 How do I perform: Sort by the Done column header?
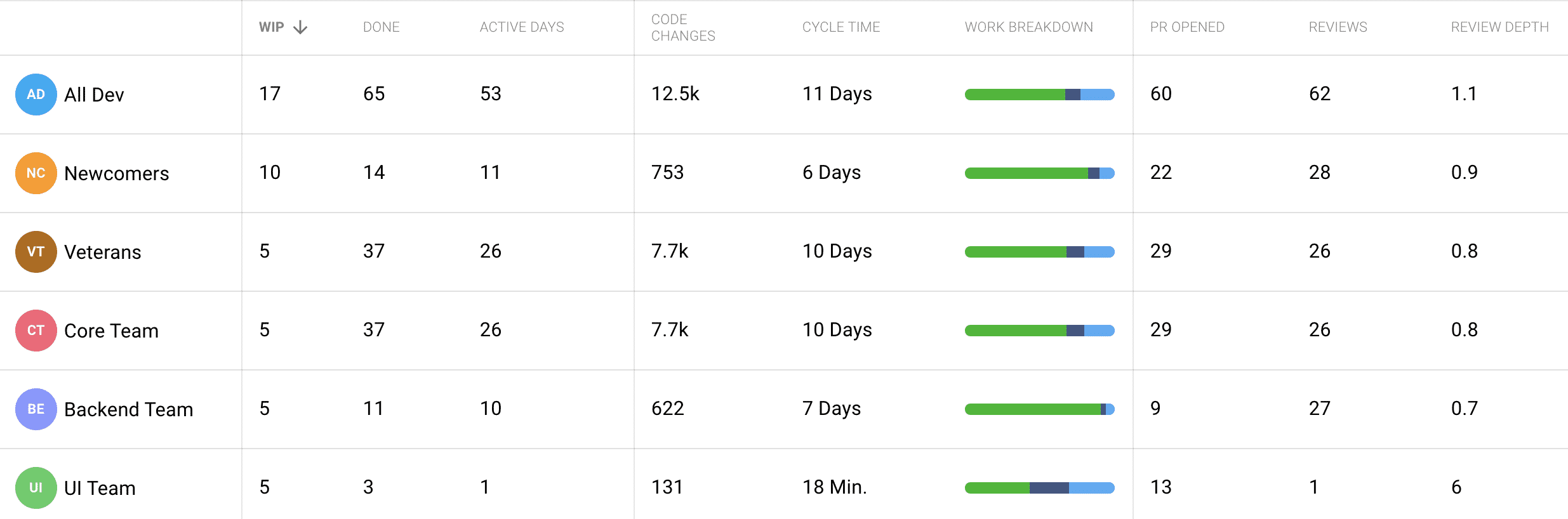[382, 27]
